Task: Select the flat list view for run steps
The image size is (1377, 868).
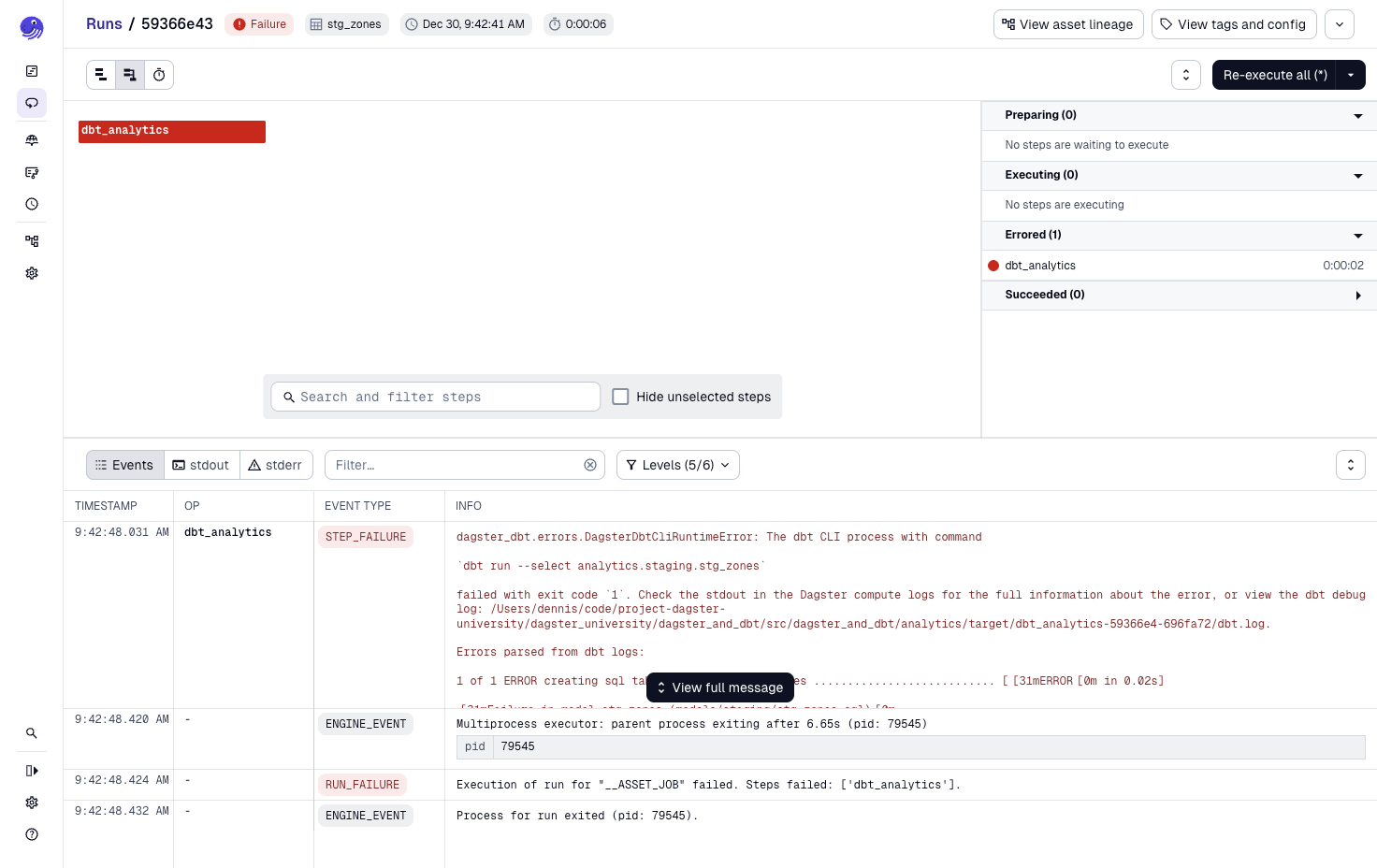Action: point(101,75)
